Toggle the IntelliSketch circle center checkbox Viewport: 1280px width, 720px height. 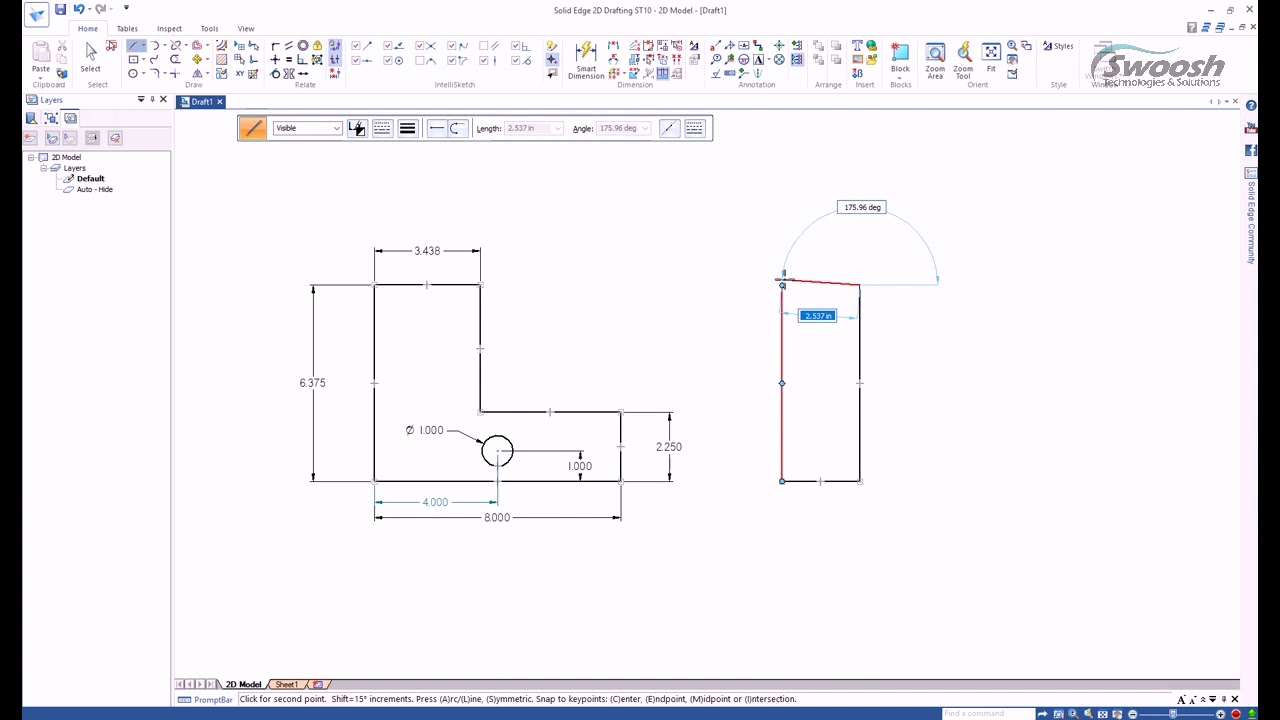coord(387,61)
